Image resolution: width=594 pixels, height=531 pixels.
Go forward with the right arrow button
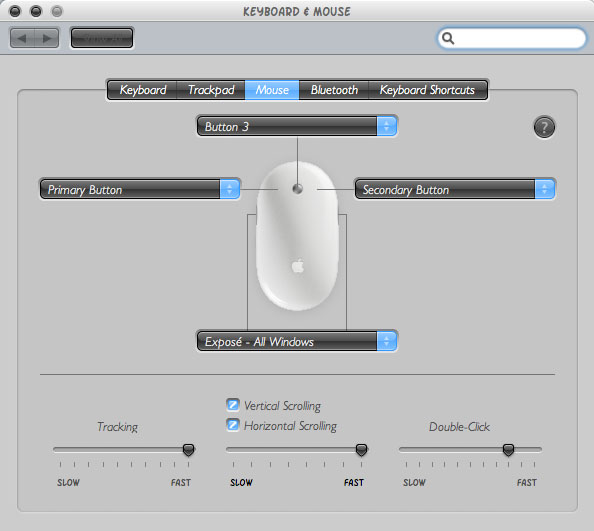click(x=47, y=38)
